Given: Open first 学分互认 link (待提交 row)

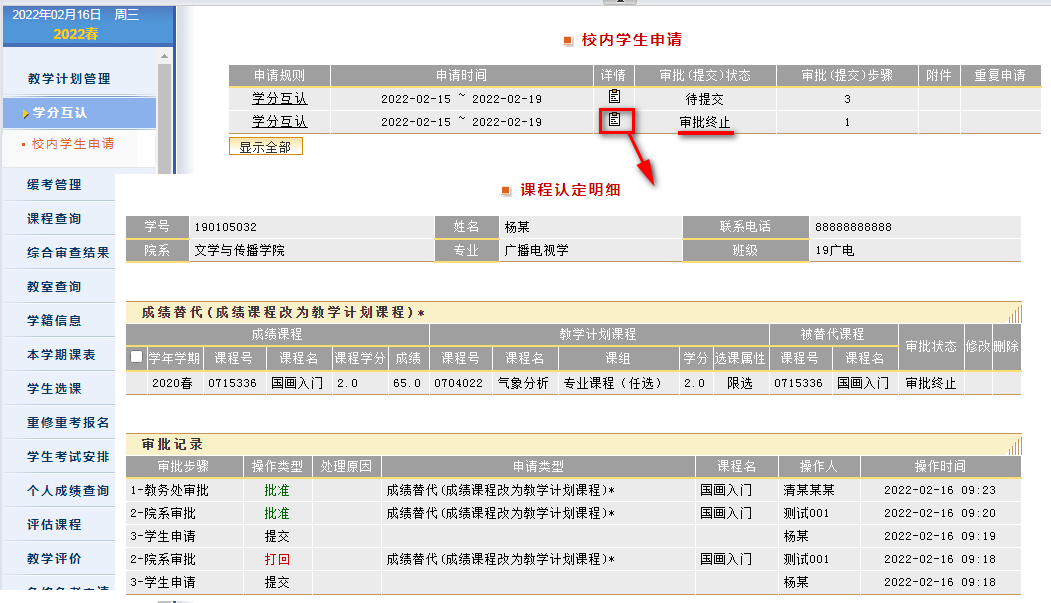Looking at the screenshot, I should [279, 98].
